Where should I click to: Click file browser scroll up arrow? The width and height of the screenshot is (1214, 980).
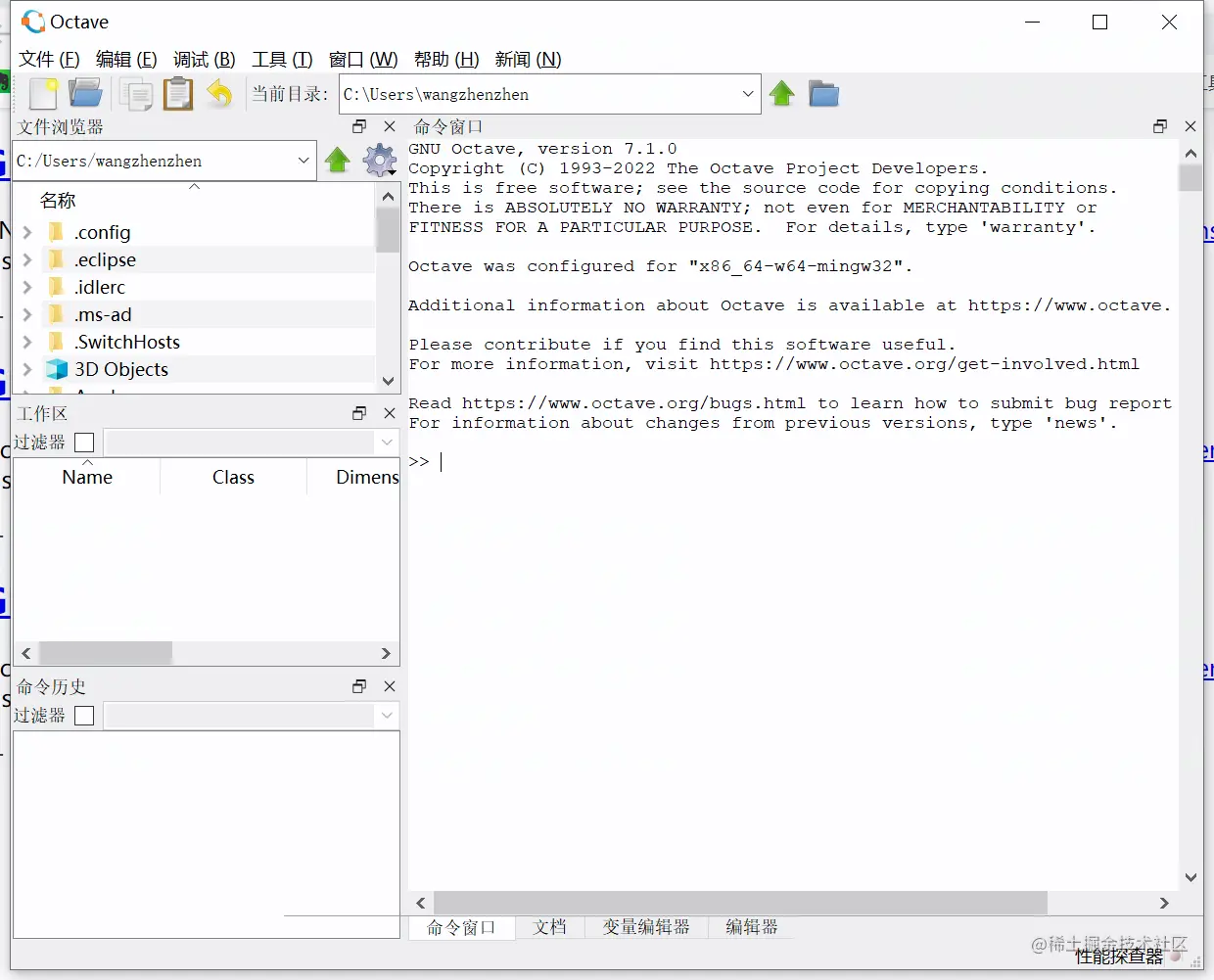(388, 196)
